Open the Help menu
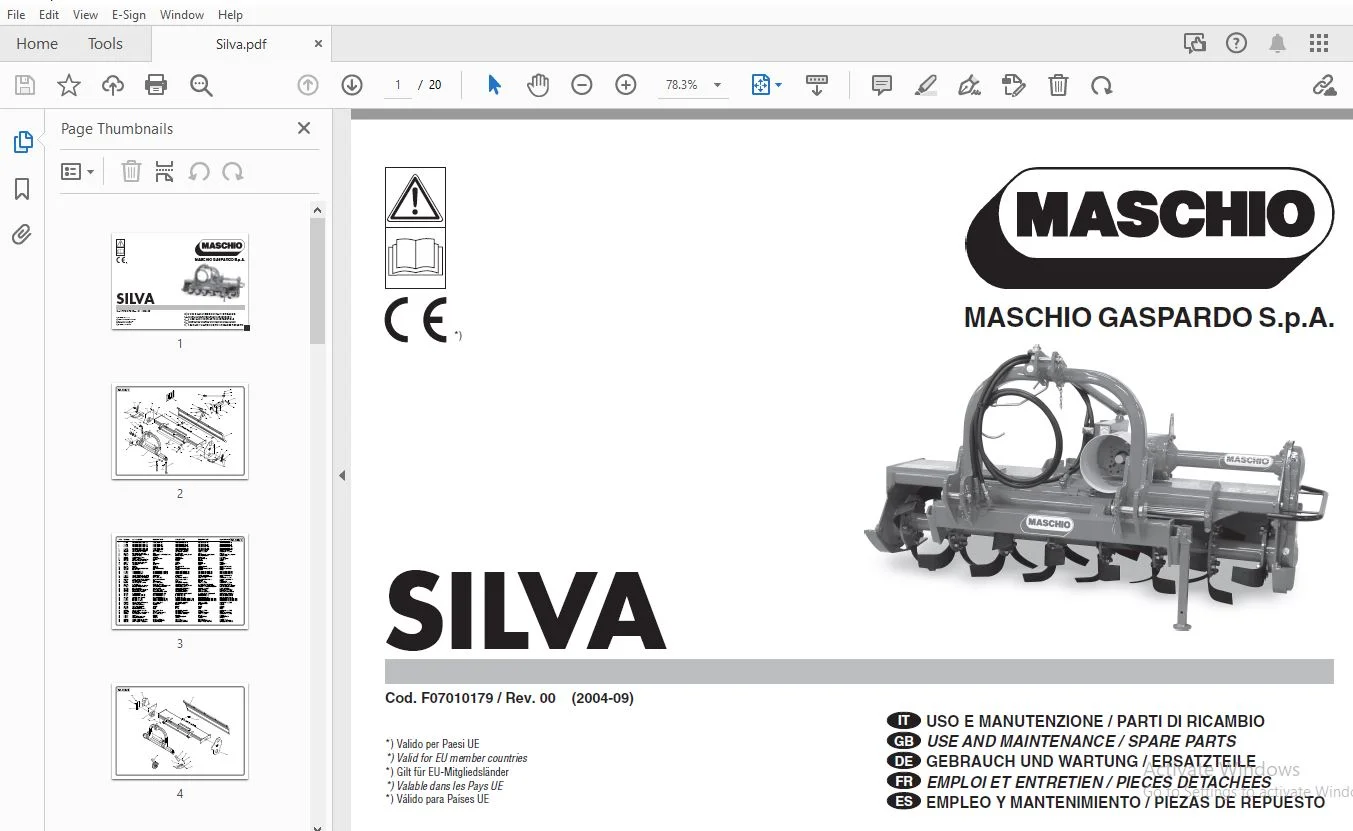 pos(230,14)
